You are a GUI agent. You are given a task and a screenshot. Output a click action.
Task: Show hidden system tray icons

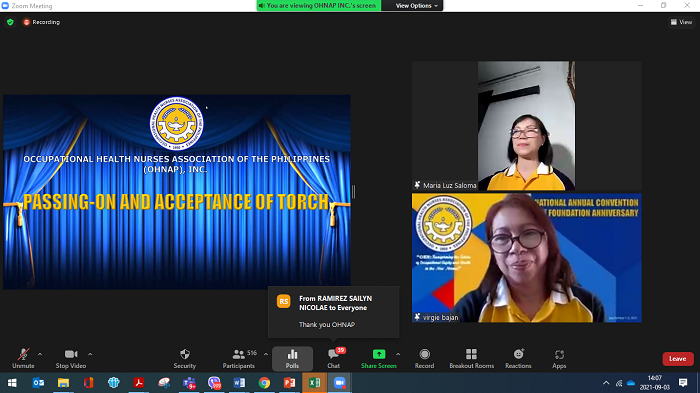(606, 383)
